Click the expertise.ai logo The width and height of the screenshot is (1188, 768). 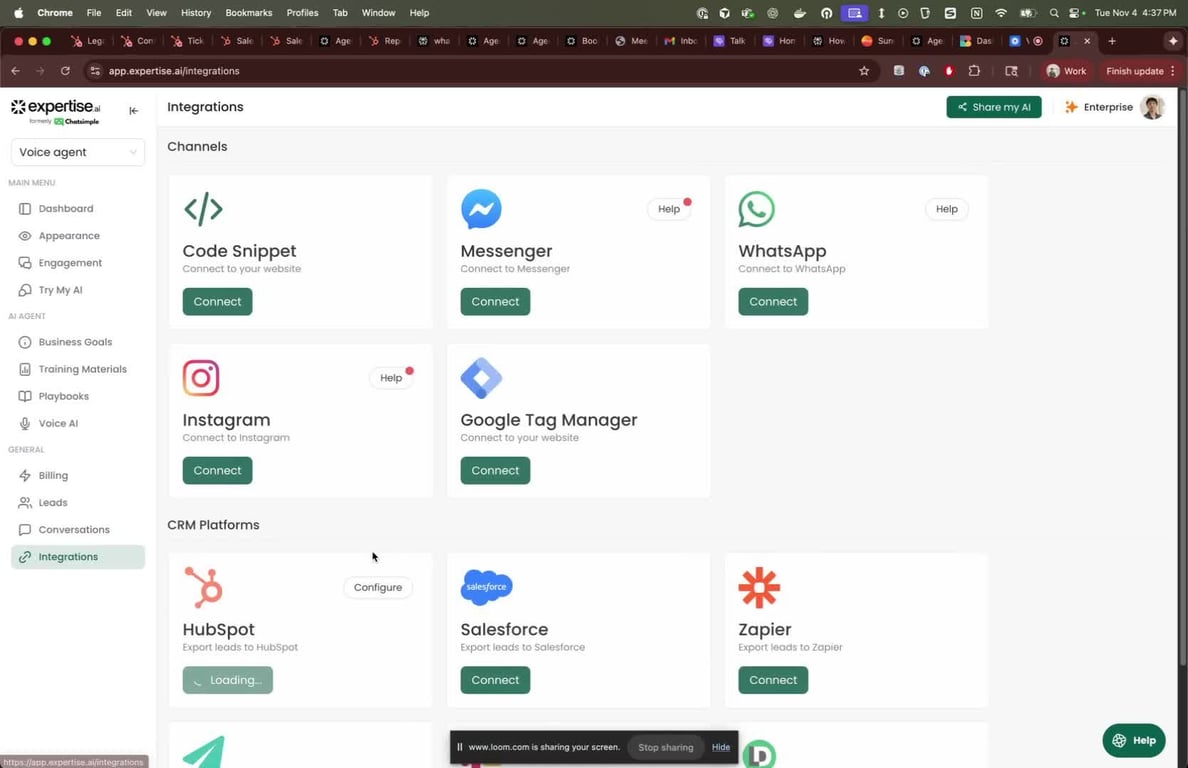point(55,111)
